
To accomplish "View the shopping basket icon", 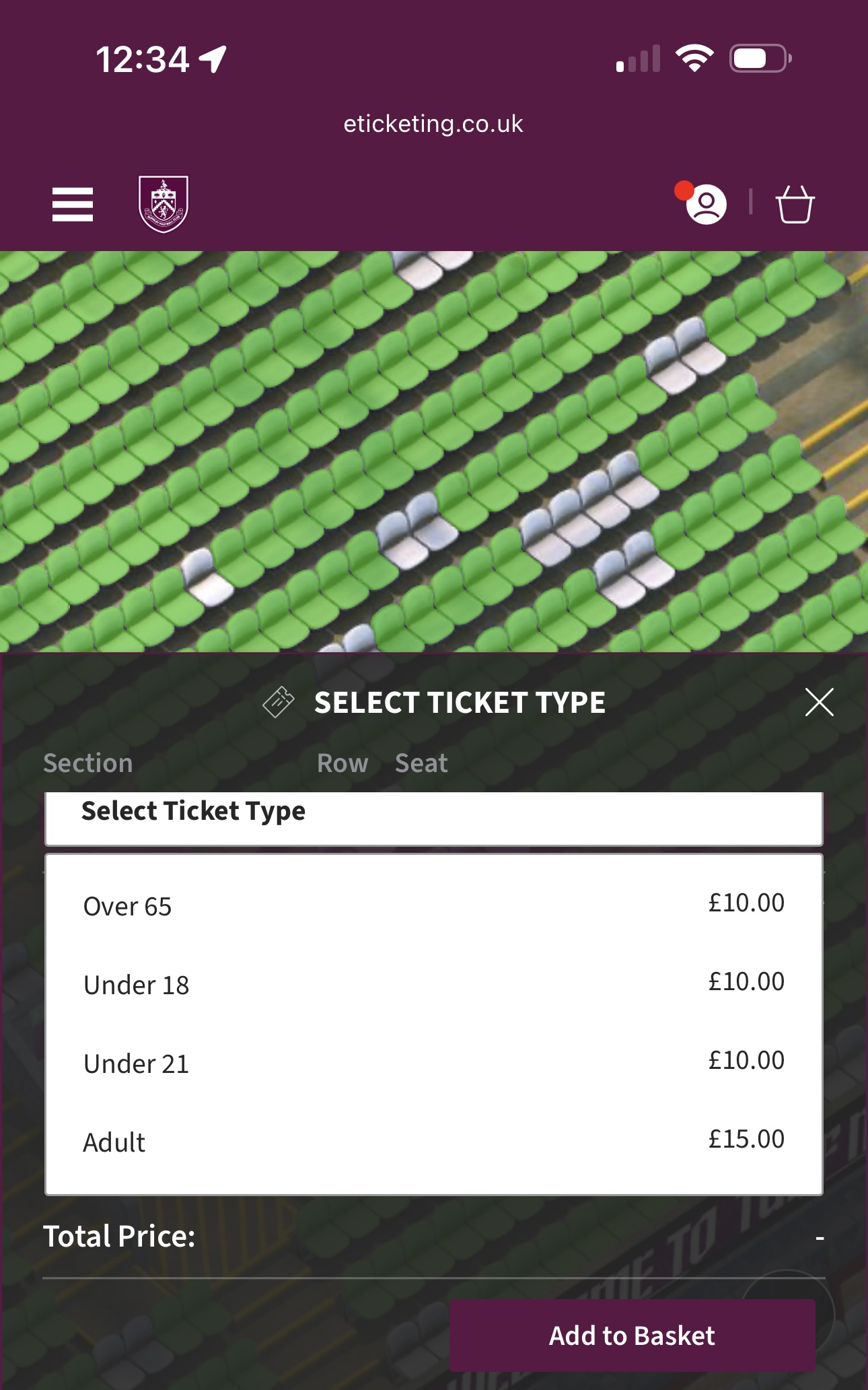I will pyautogui.click(x=795, y=205).
